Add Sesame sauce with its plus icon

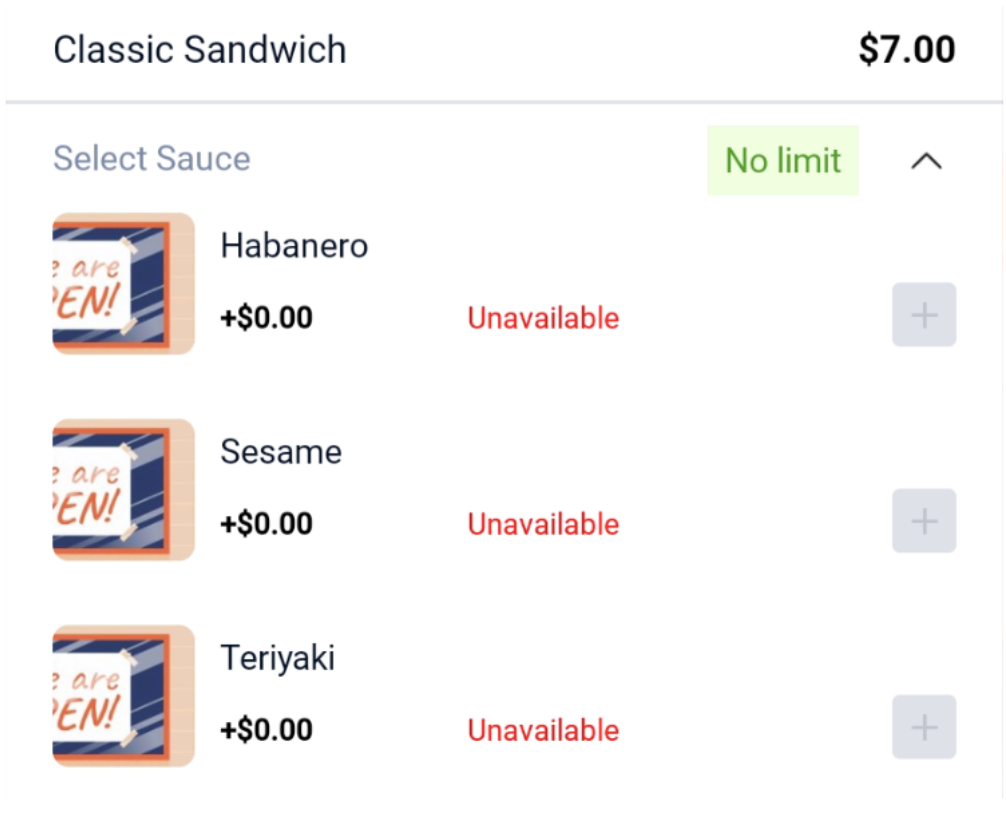pos(924,521)
